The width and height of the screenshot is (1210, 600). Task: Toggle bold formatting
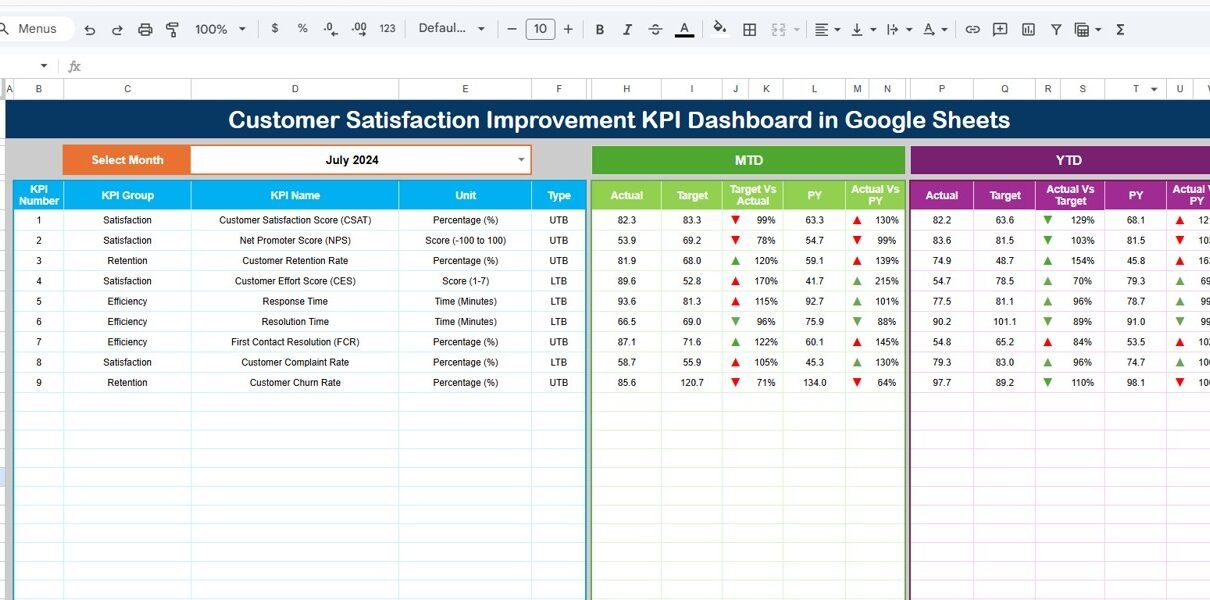tap(600, 30)
